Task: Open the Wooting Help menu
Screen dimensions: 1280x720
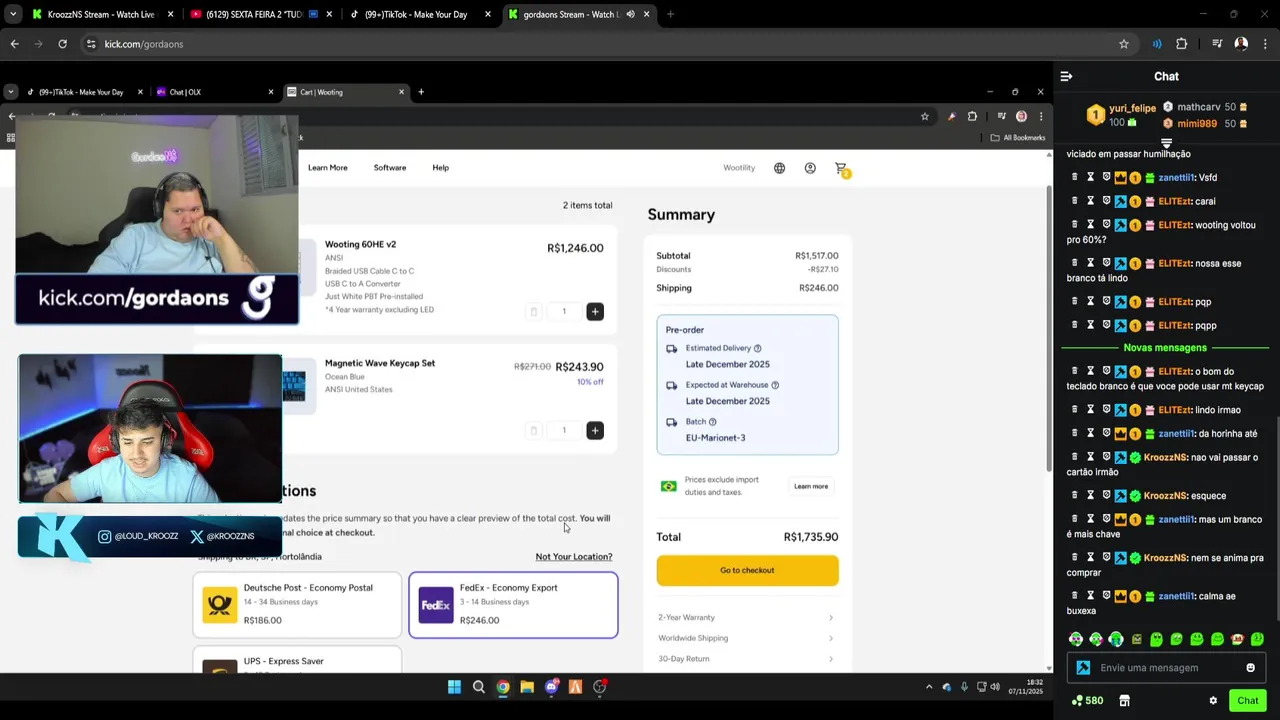Action: (x=441, y=168)
